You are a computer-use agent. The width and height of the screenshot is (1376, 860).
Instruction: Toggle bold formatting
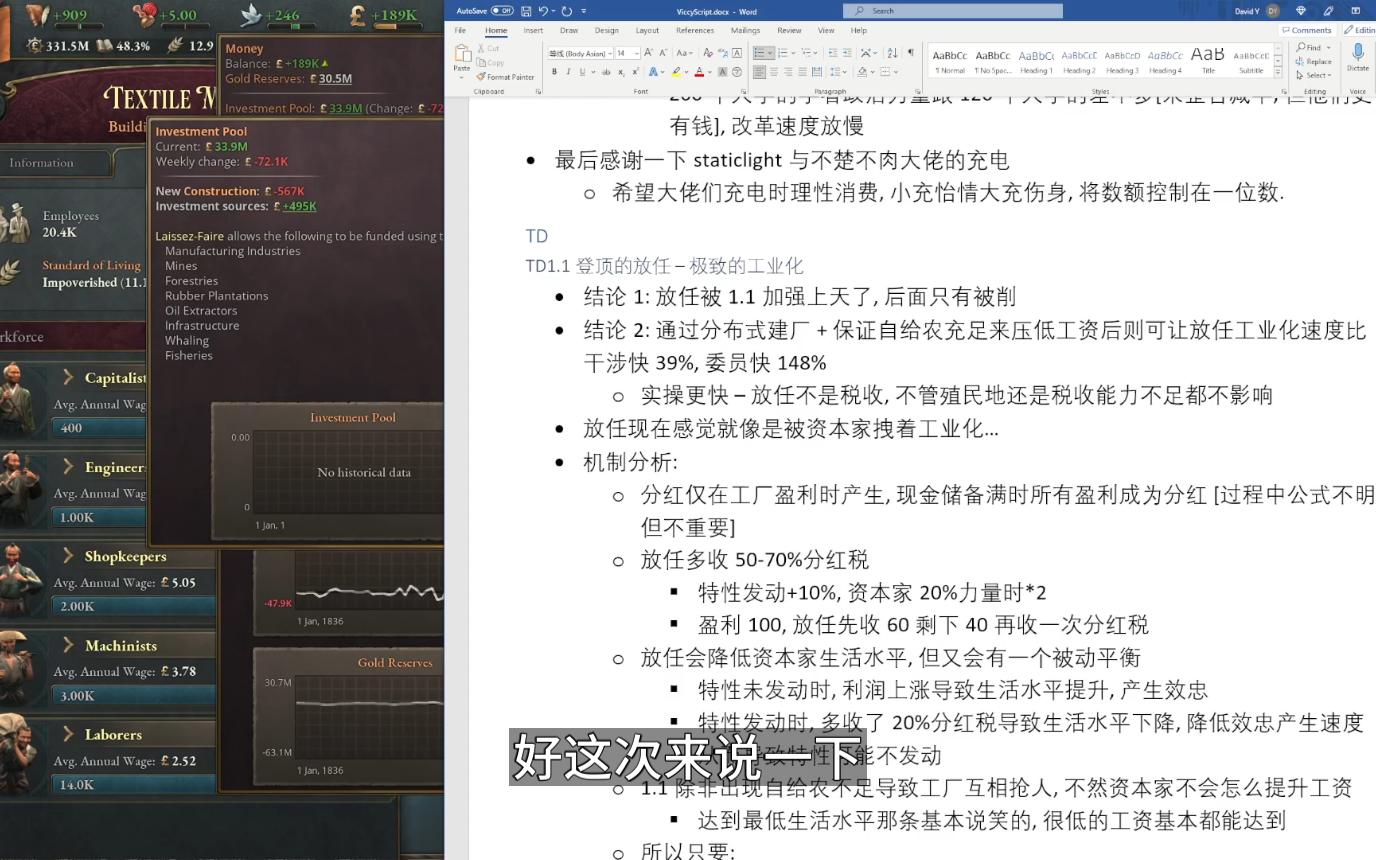tap(554, 72)
